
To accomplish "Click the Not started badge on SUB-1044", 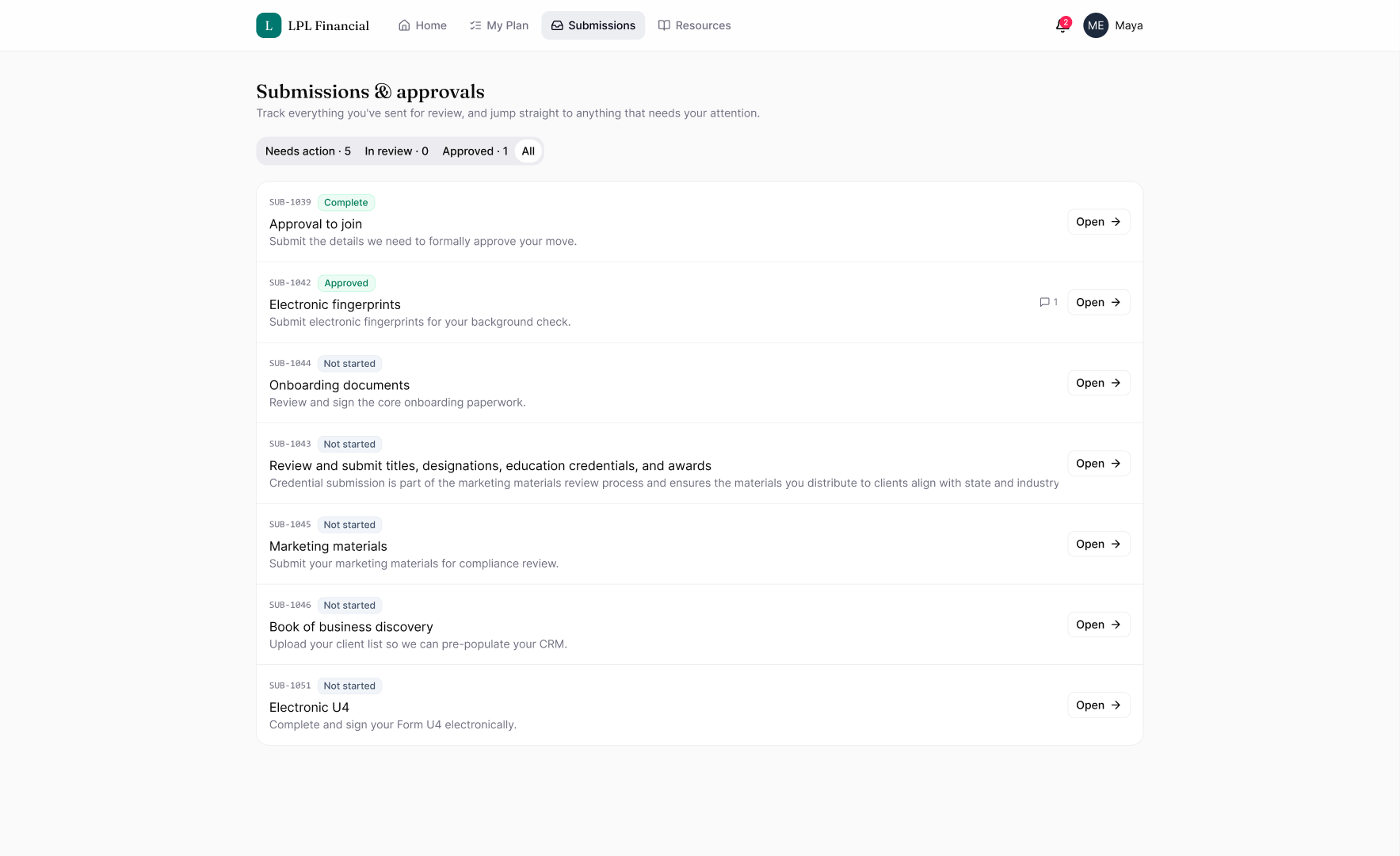I will coord(349,364).
